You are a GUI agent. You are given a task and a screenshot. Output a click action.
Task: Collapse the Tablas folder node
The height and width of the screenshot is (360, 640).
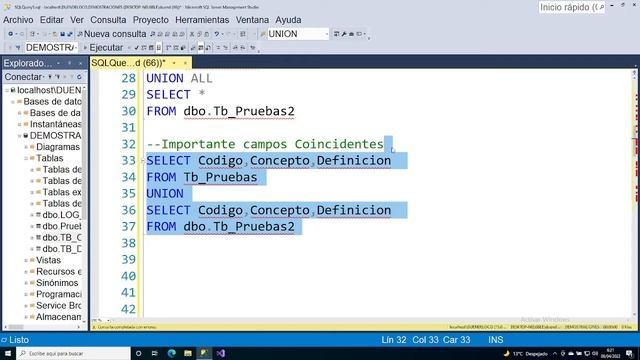(x=26, y=158)
